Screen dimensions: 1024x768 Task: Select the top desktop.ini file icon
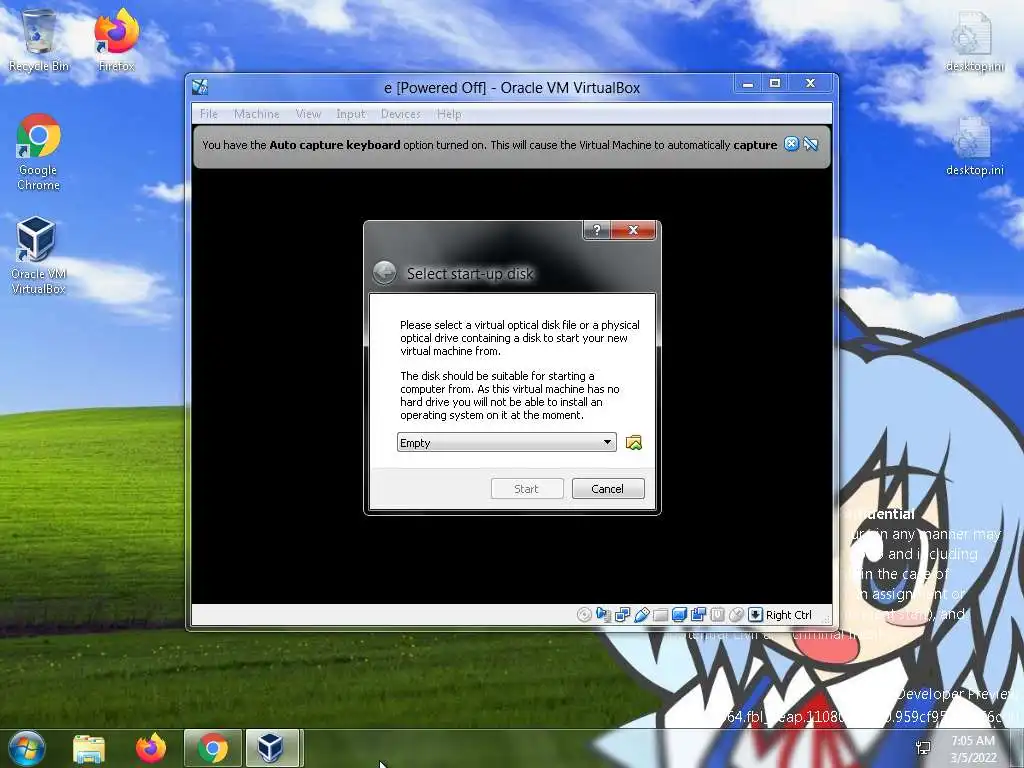[x=974, y=40]
